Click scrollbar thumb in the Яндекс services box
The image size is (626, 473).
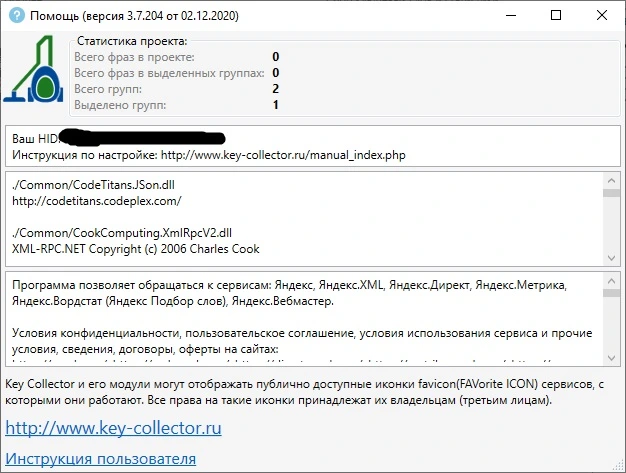click(611, 293)
